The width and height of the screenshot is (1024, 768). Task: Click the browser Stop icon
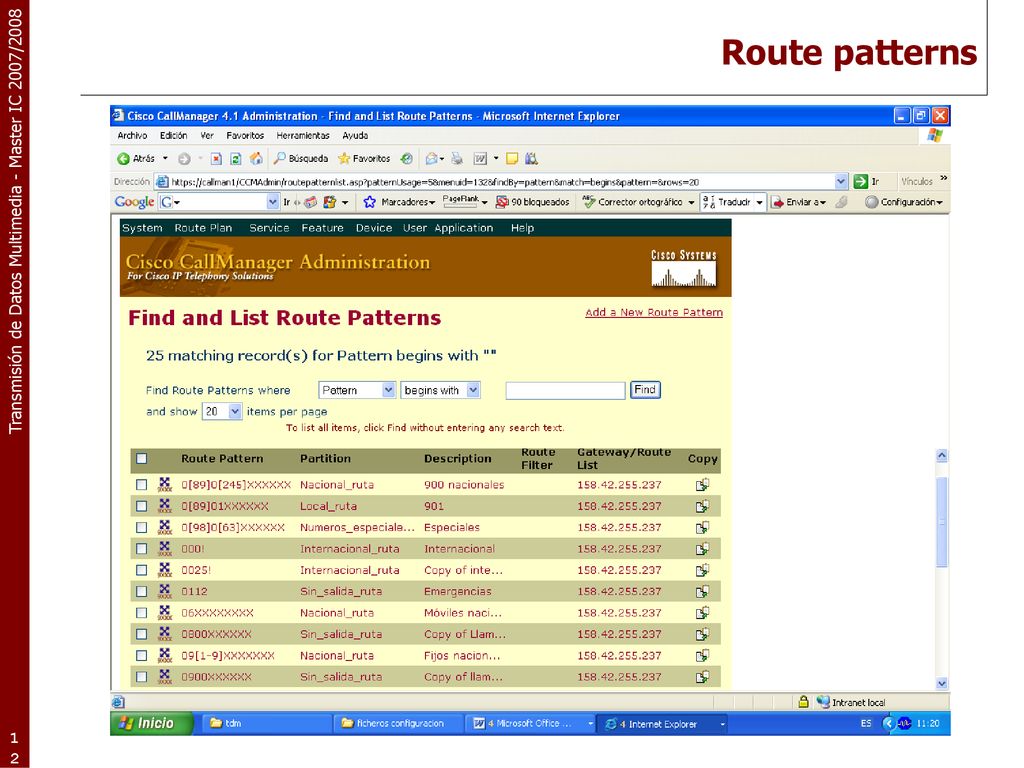coord(216,159)
